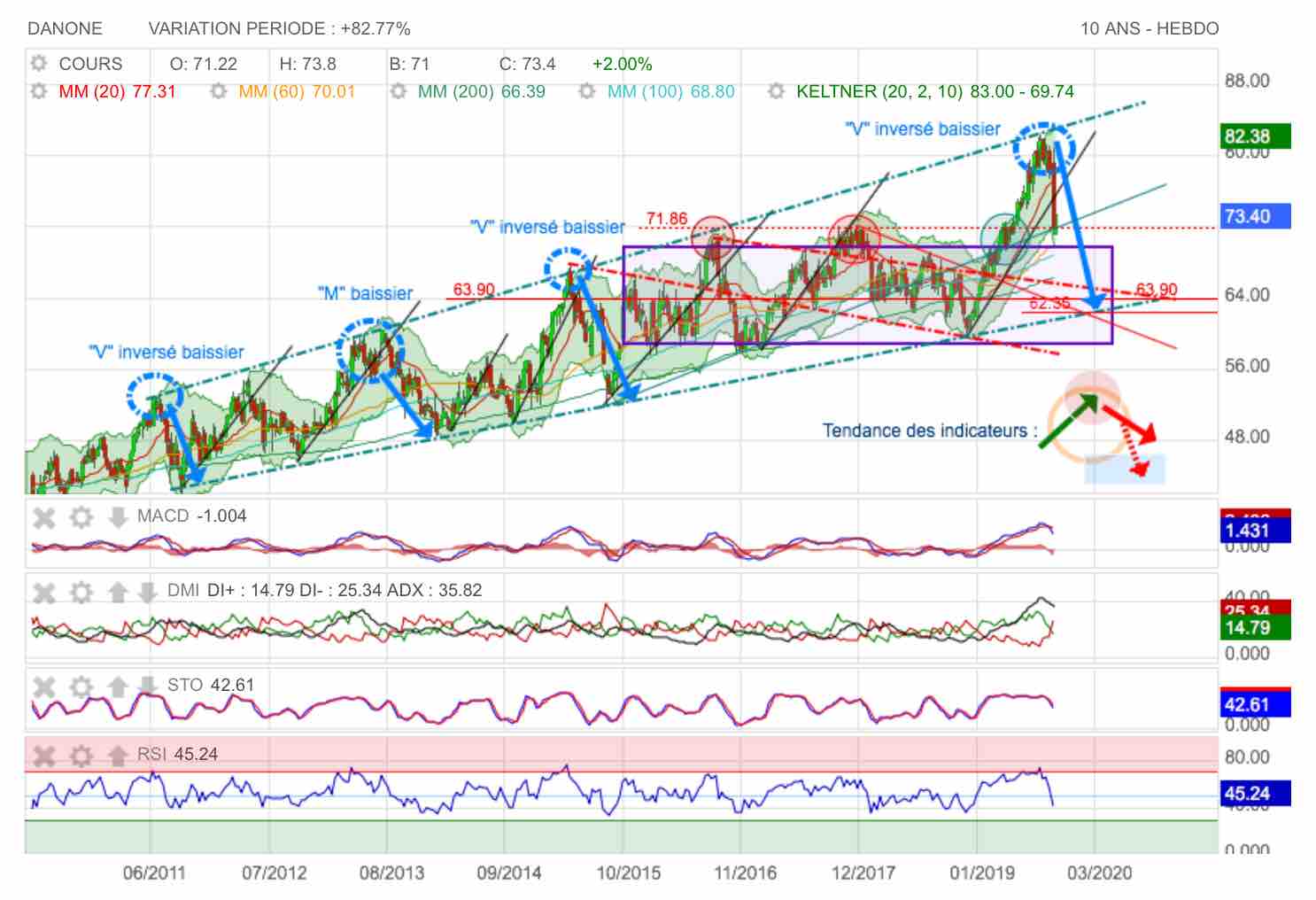This screenshot has width=1316, height=900.
Task: Move DMI panel down
Action: pyautogui.click(x=148, y=592)
